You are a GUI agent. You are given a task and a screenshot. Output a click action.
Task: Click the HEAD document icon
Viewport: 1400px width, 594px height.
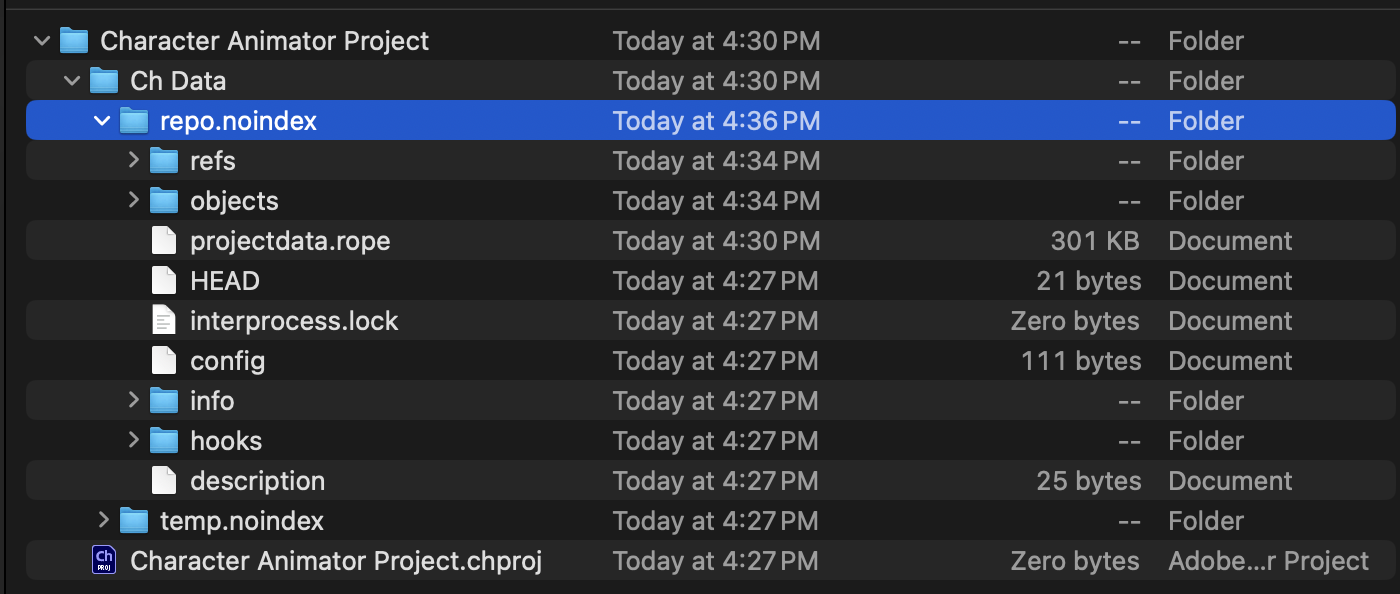(163, 281)
